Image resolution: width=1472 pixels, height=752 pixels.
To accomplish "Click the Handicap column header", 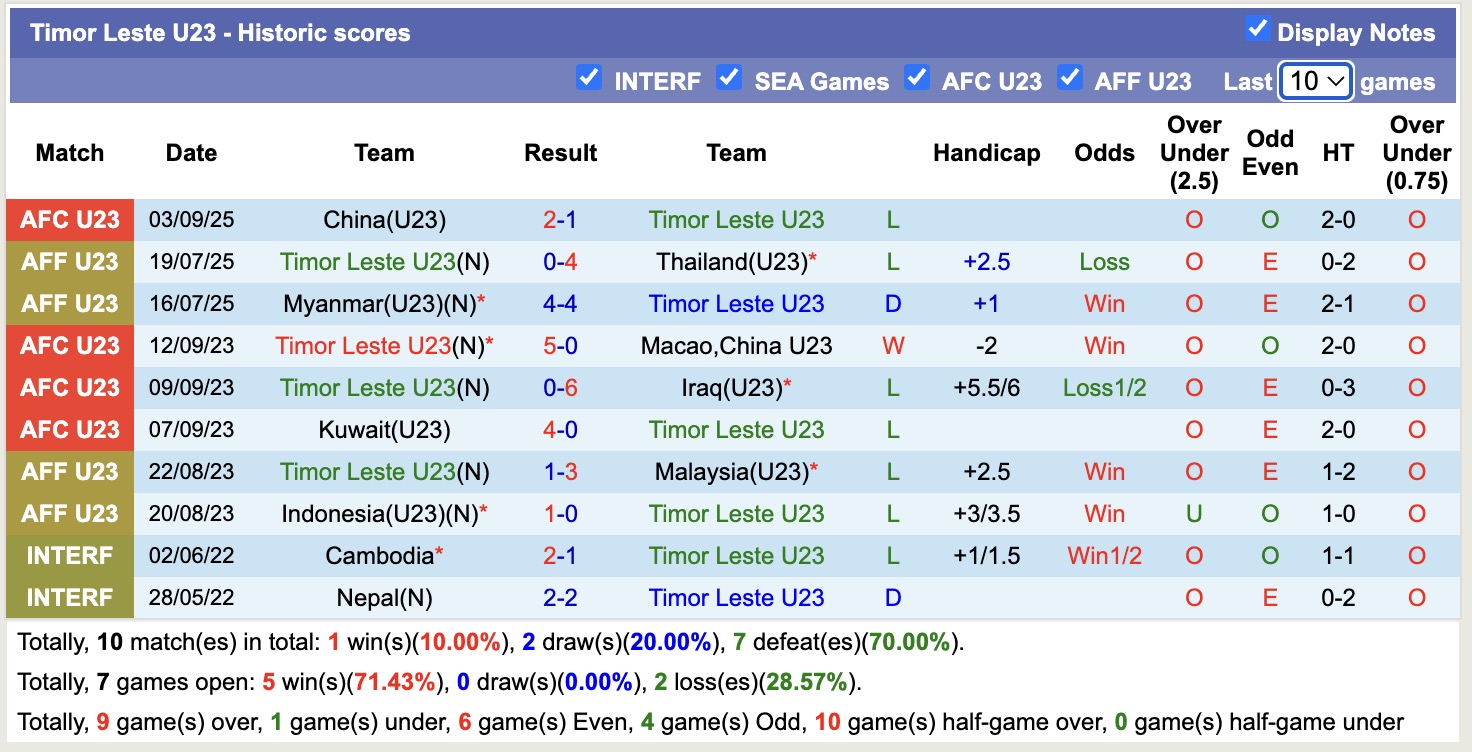I will pos(986,153).
